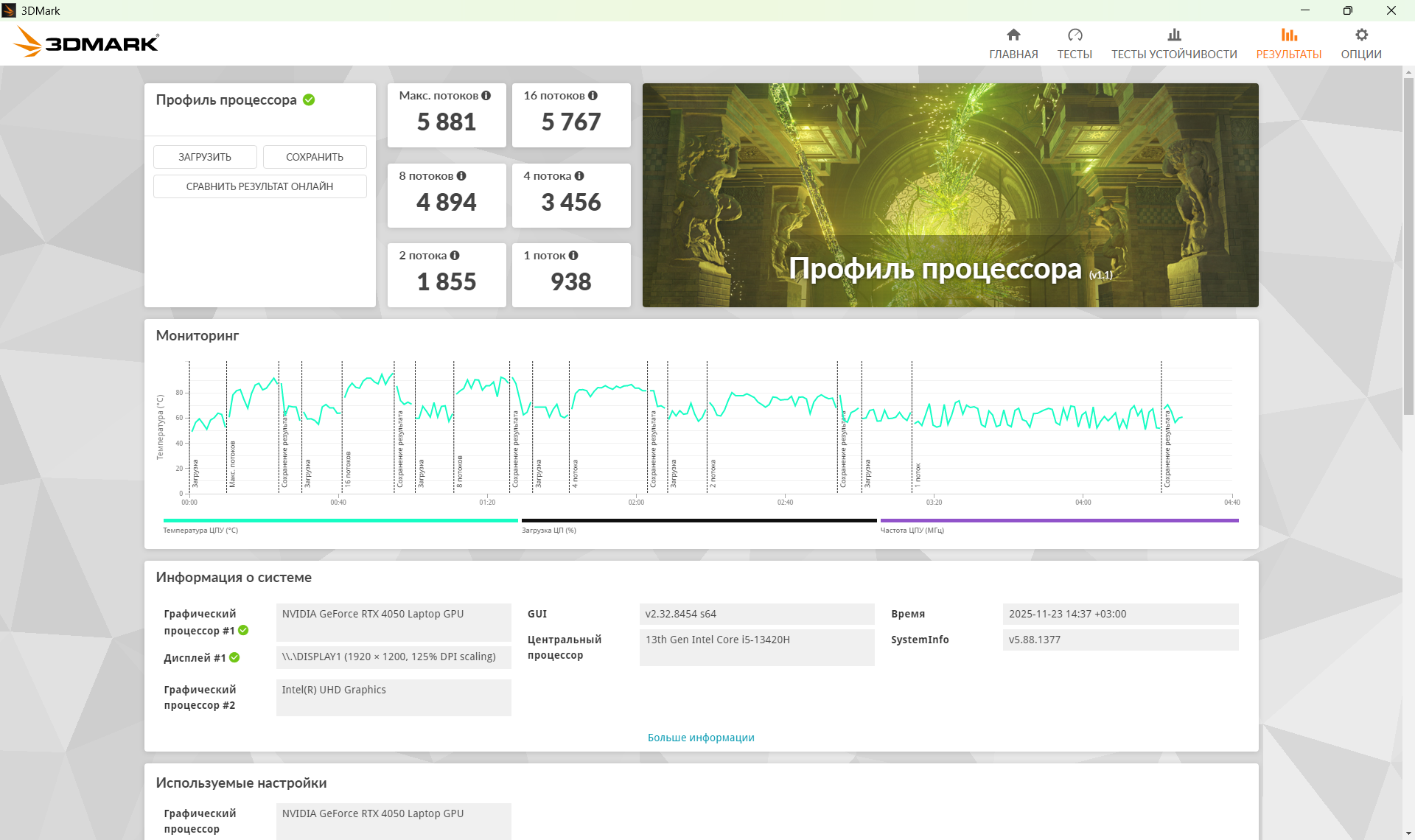This screenshot has width=1415, height=840.
Task: Open ТЕСТЫ УСТОЙЧИВОСТИ tab
Action: tap(1174, 44)
